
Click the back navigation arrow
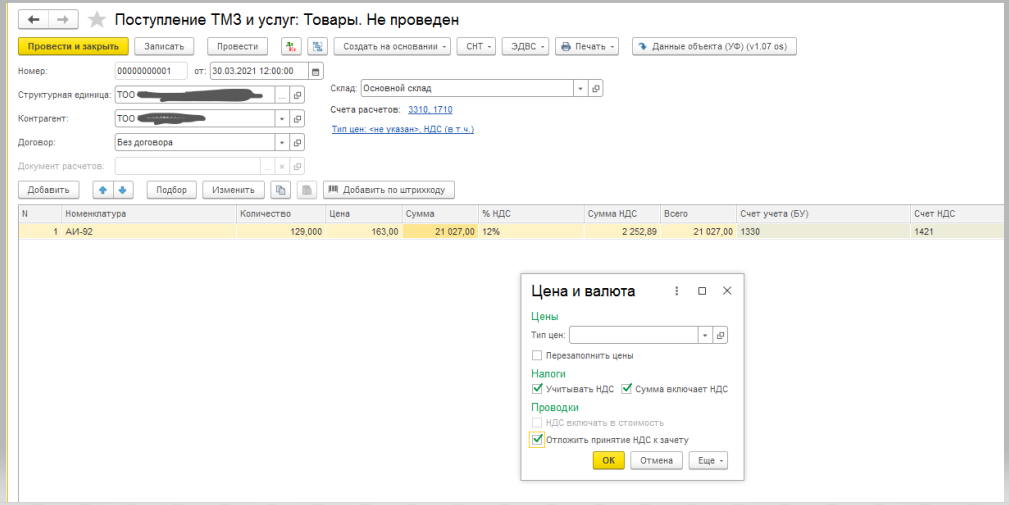coord(35,20)
